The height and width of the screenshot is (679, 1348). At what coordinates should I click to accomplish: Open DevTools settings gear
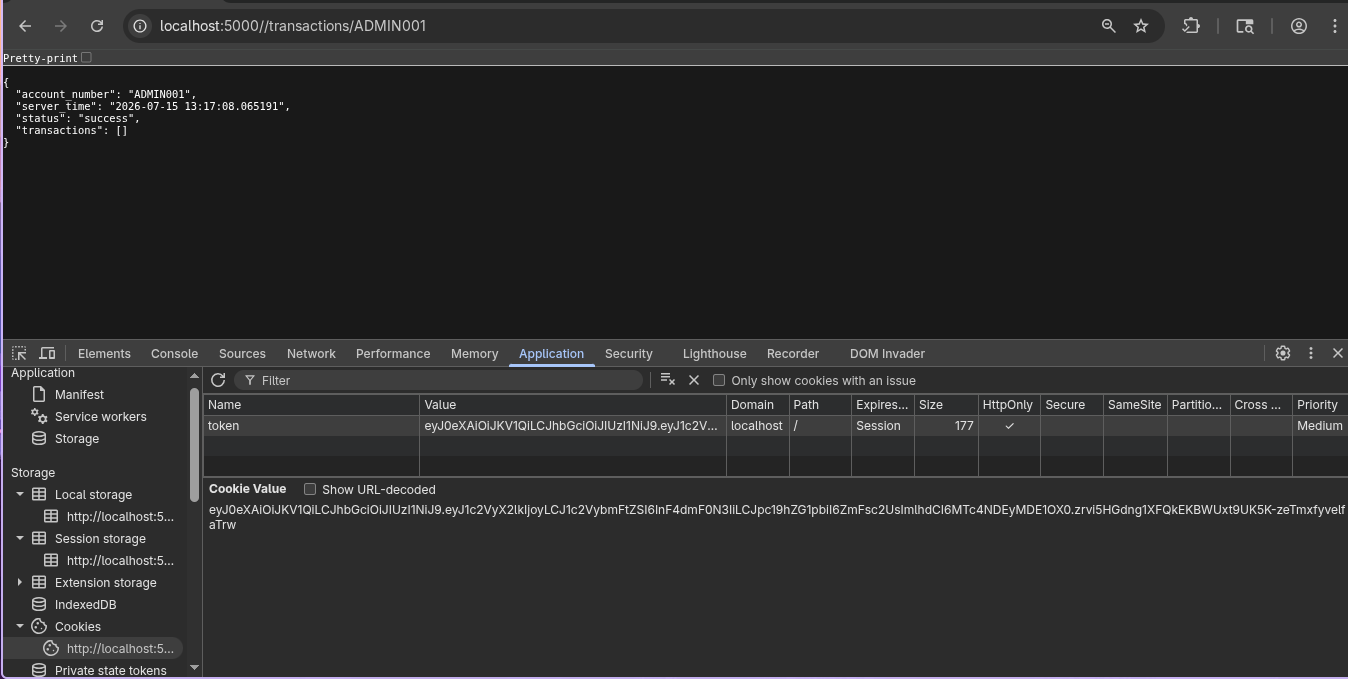pyautogui.click(x=1283, y=353)
